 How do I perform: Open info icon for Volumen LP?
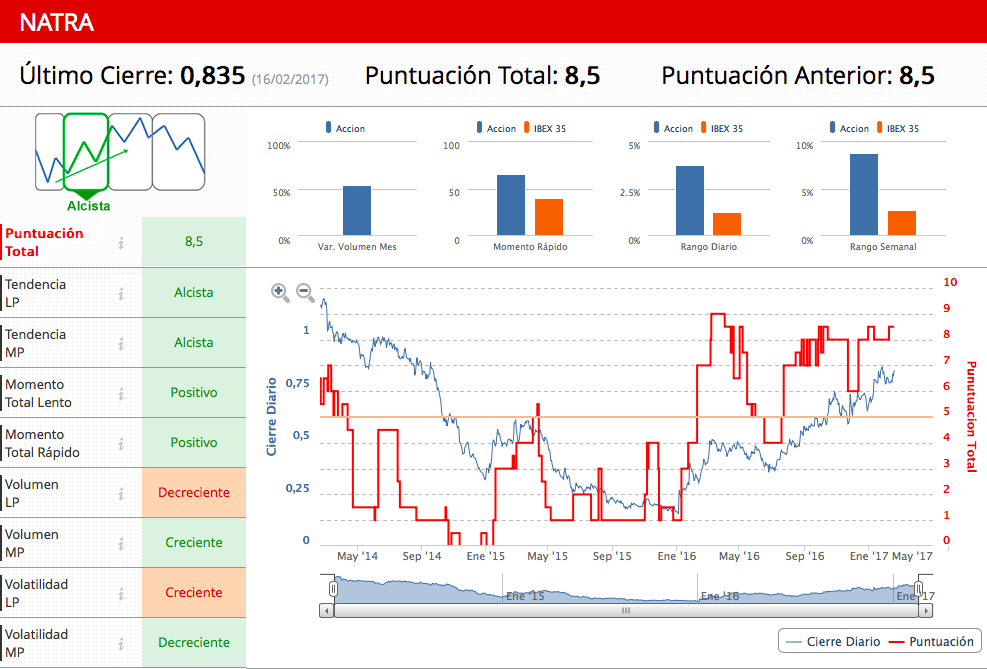tap(121, 493)
